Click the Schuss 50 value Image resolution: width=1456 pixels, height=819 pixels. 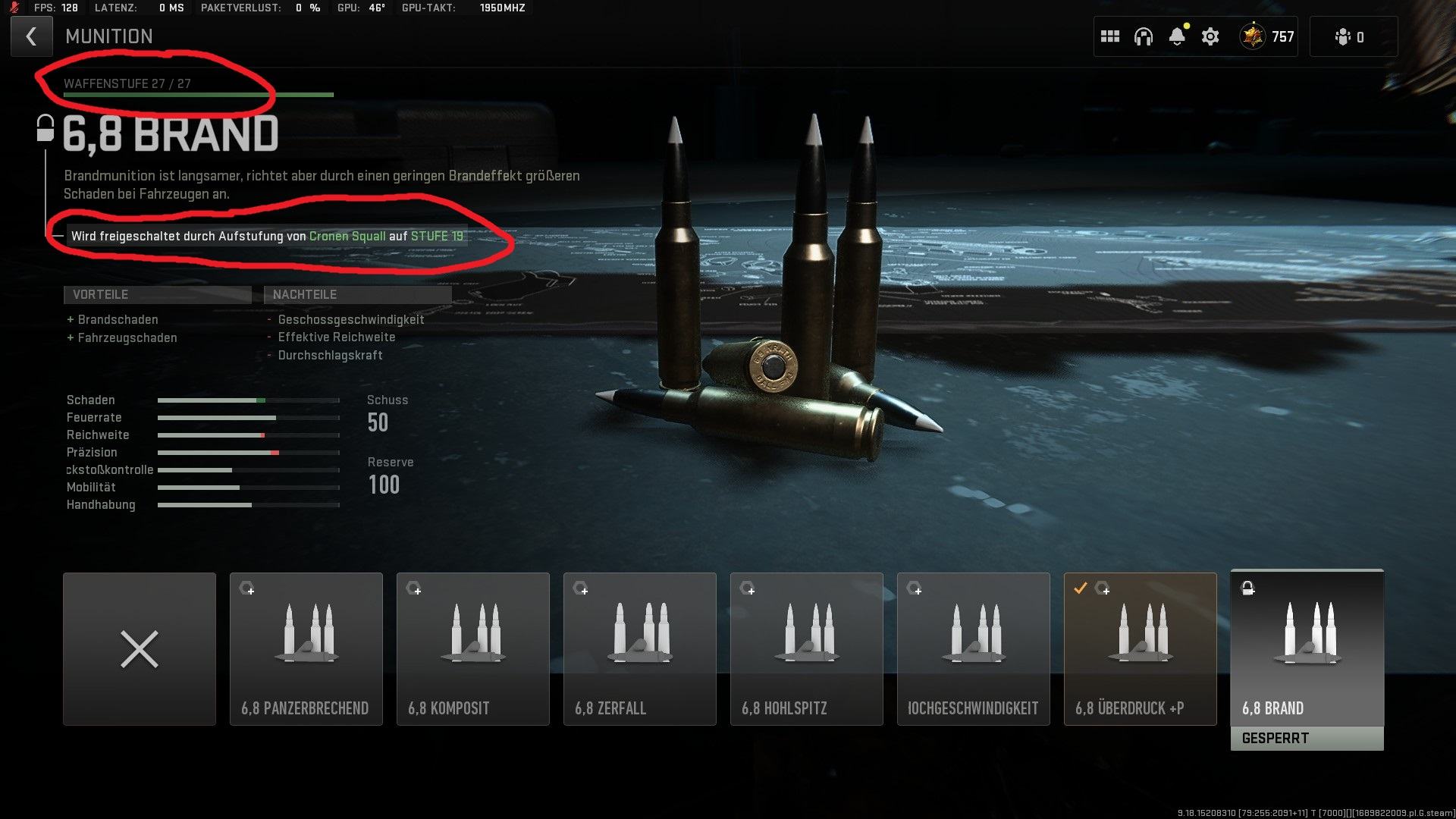pyautogui.click(x=378, y=422)
